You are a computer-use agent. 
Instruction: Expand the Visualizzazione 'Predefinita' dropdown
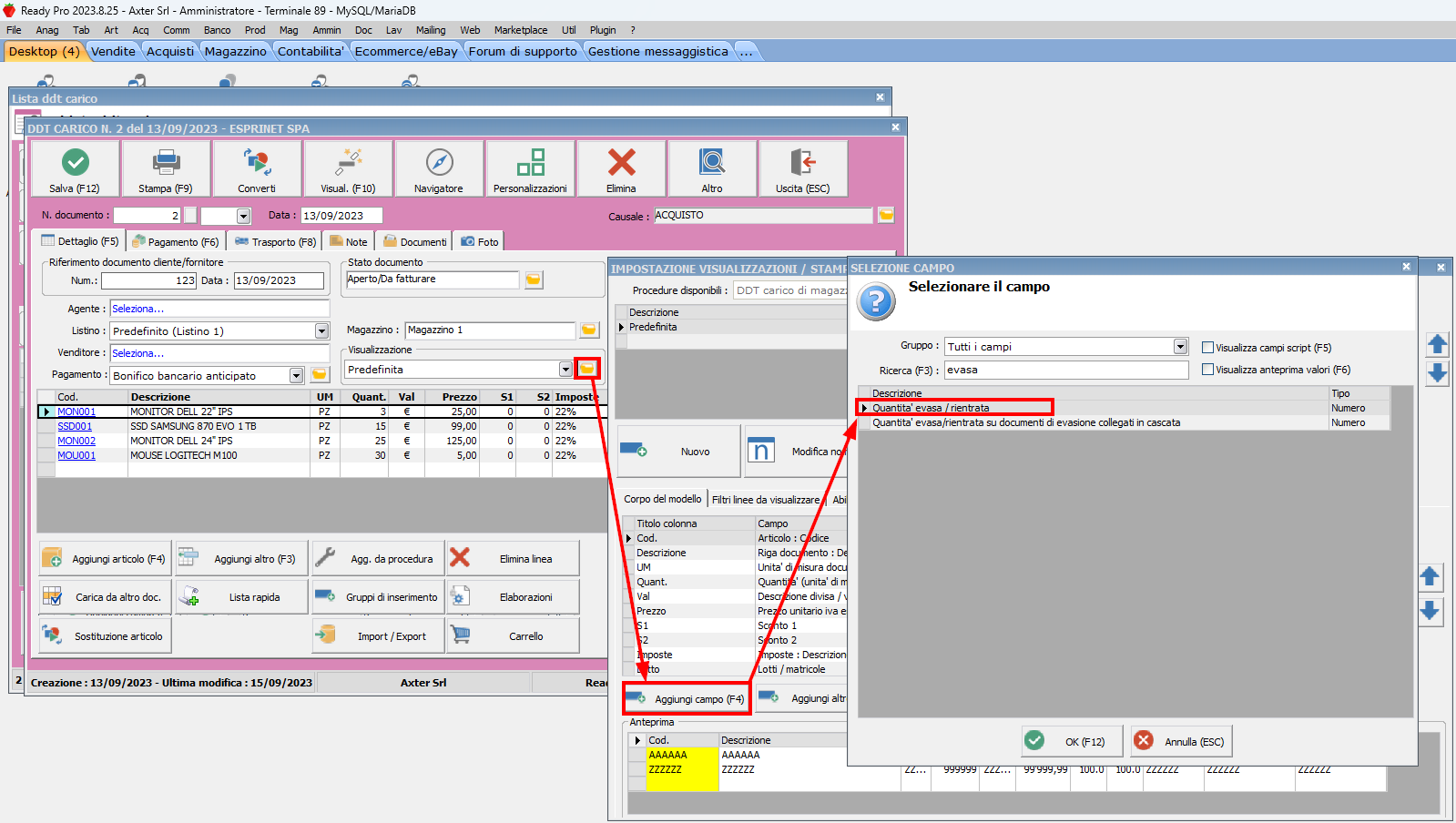(x=565, y=369)
